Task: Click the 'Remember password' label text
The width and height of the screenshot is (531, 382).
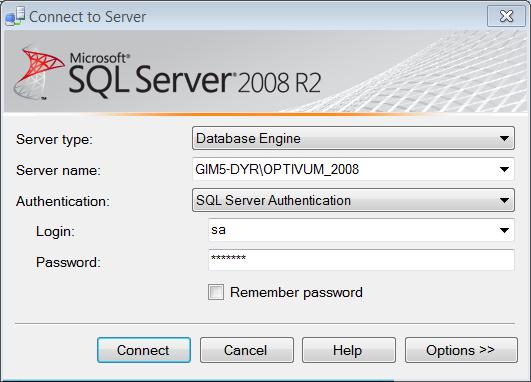Action: pos(296,293)
